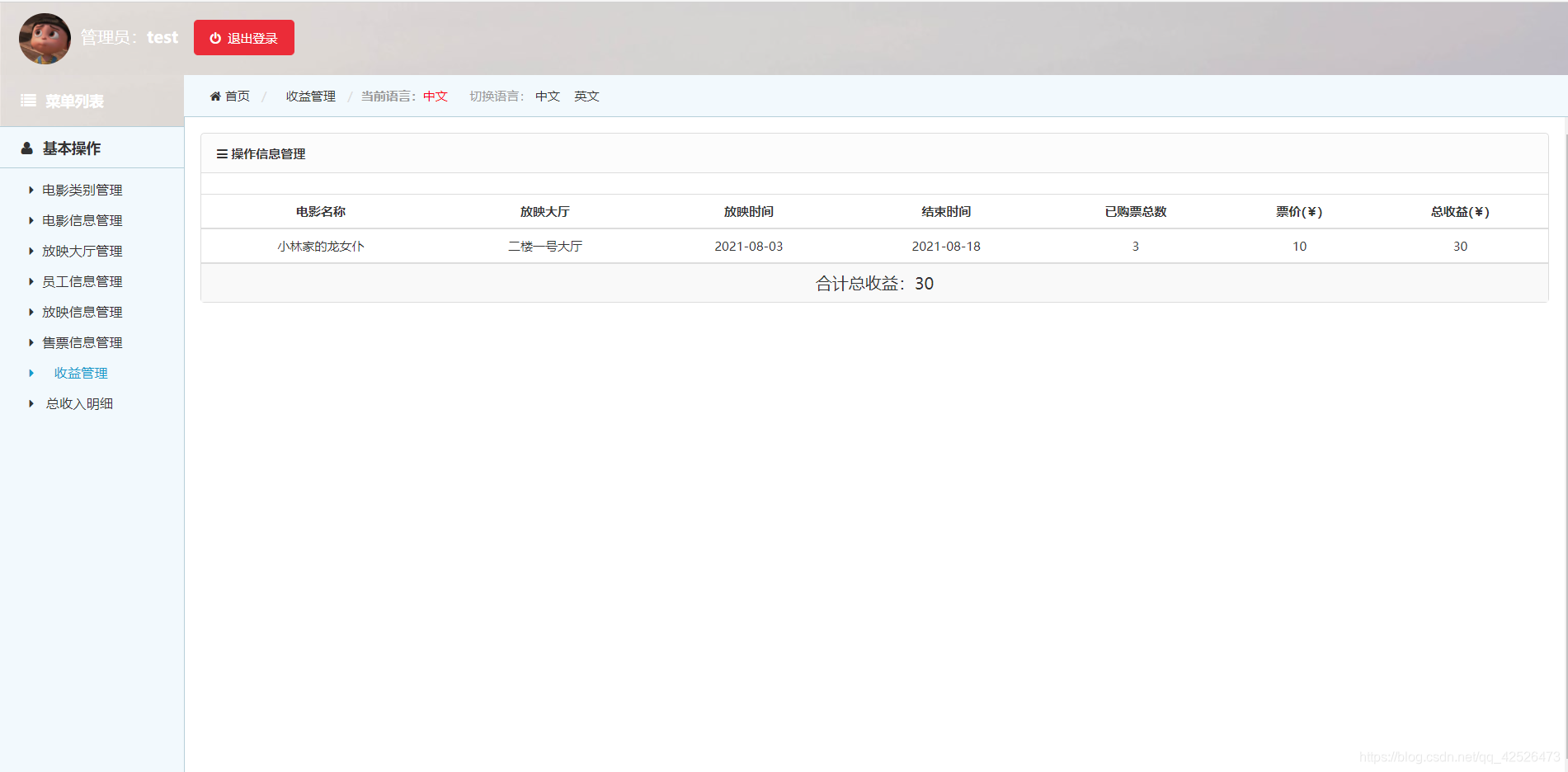Click the arrow beside 售票信息管理
Viewport: 1568px width, 772px height.
click(31, 343)
